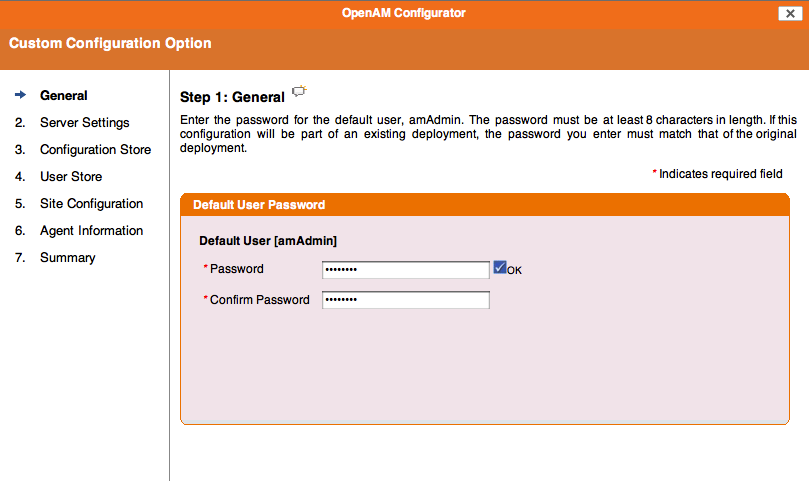Click the Default User [amAdmin] label

click(268, 241)
